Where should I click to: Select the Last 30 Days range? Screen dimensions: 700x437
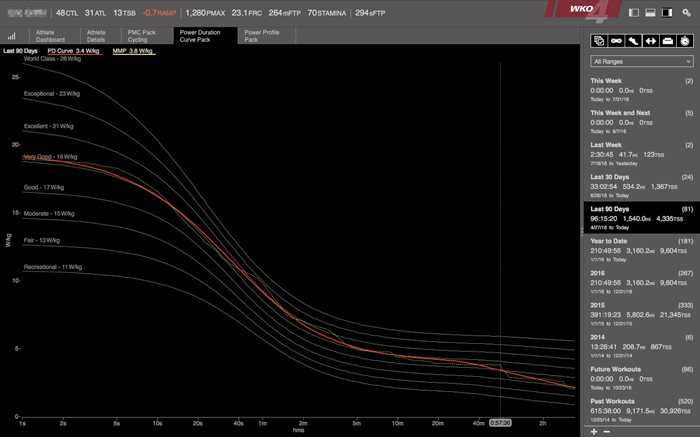pyautogui.click(x=642, y=186)
